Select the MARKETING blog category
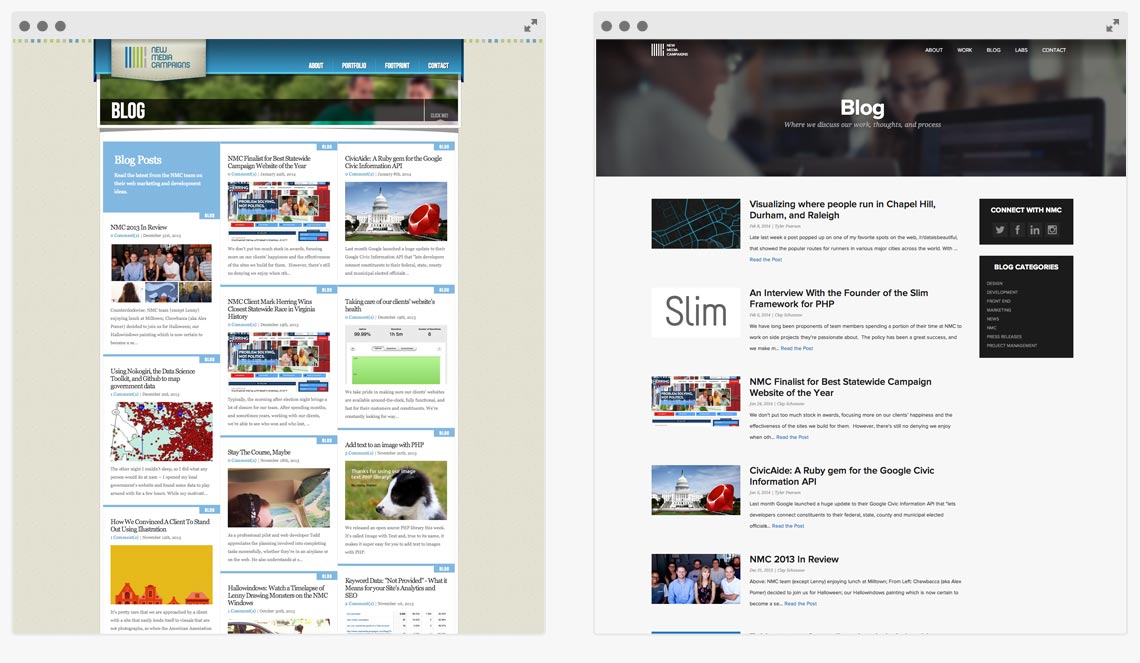This screenshot has width=1140, height=663. pos(998,310)
